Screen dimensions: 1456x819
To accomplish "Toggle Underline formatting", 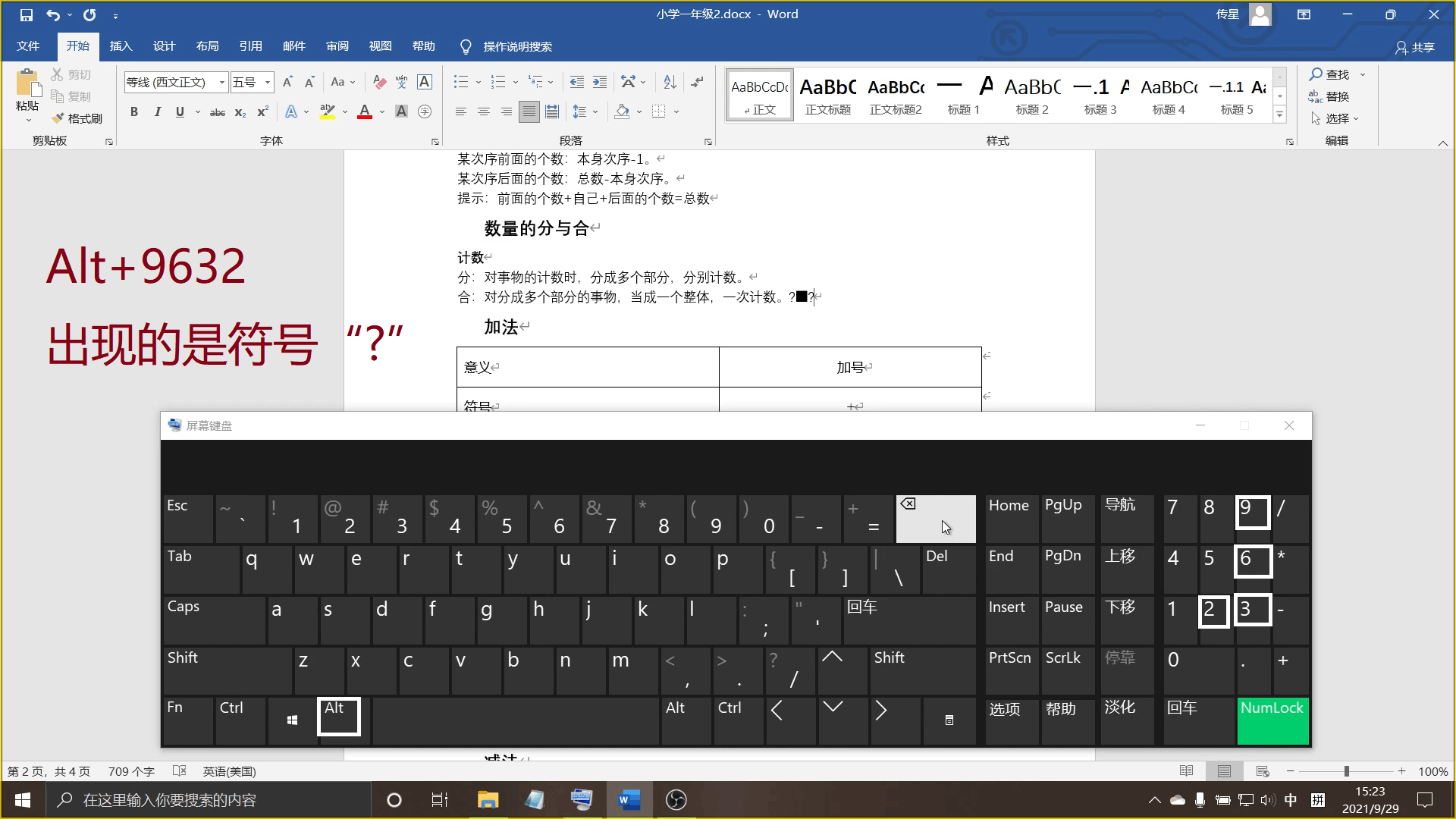I will click(x=180, y=112).
